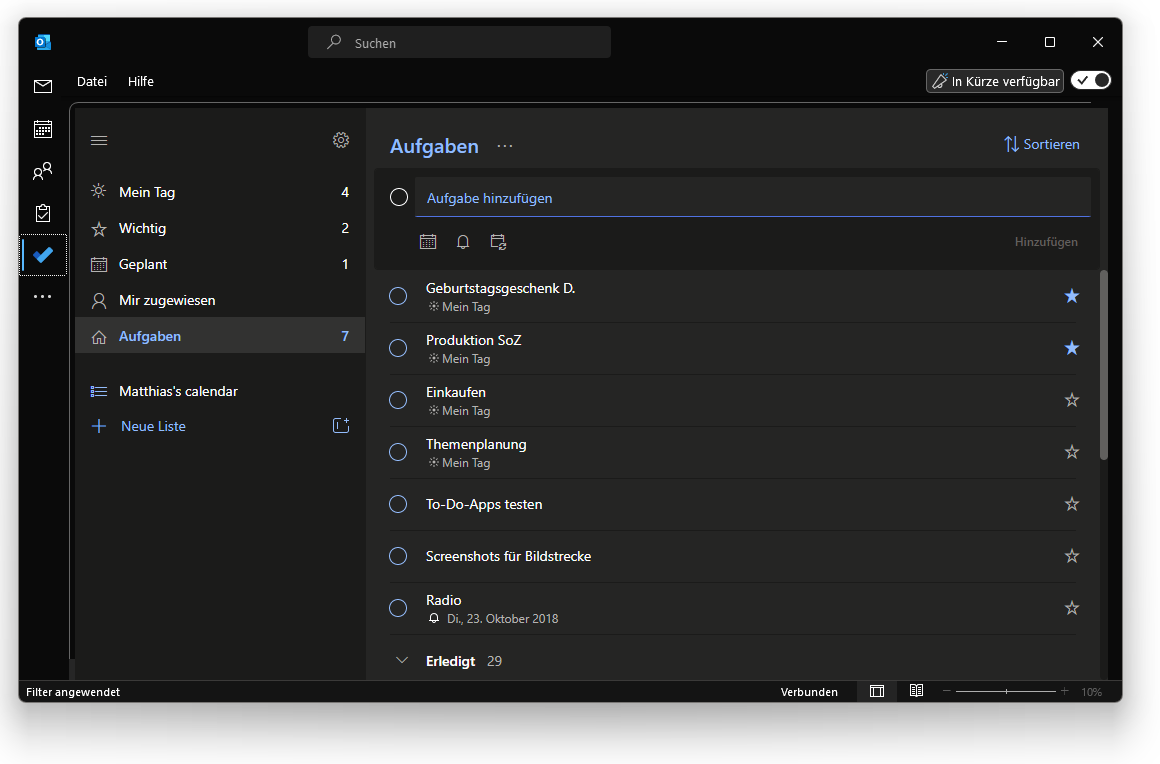Screen dimensions: 1160x764
Task: Click the reminder bell icon under new task
Action: coord(463,242)
